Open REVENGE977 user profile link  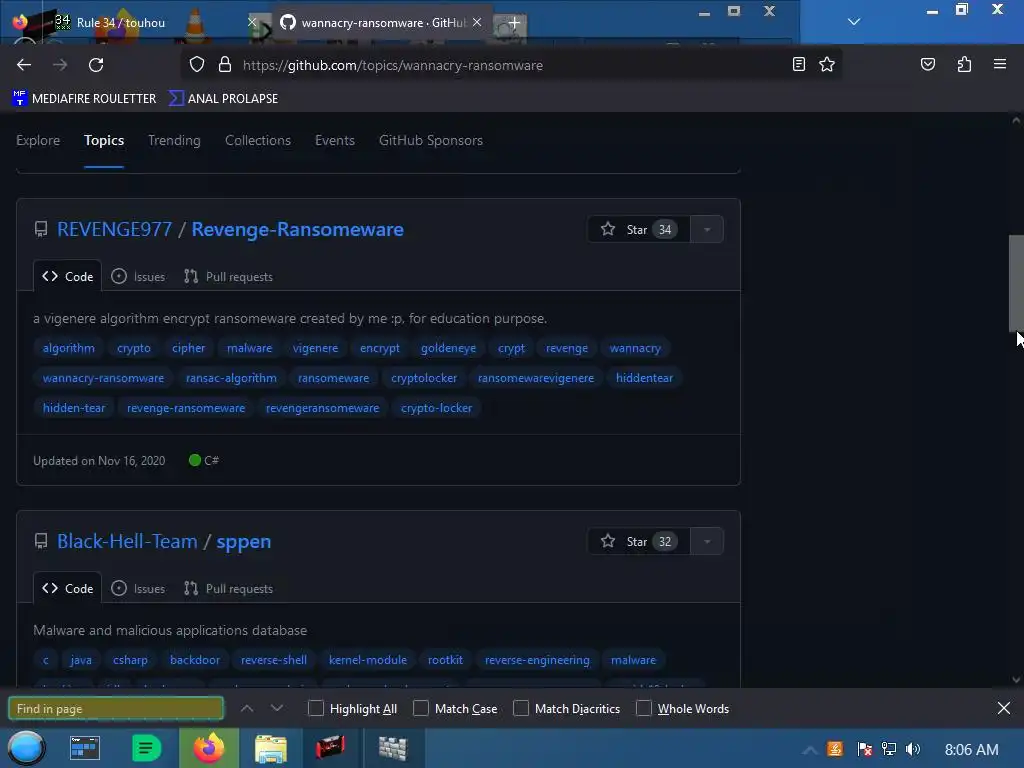tap(114, 229)
